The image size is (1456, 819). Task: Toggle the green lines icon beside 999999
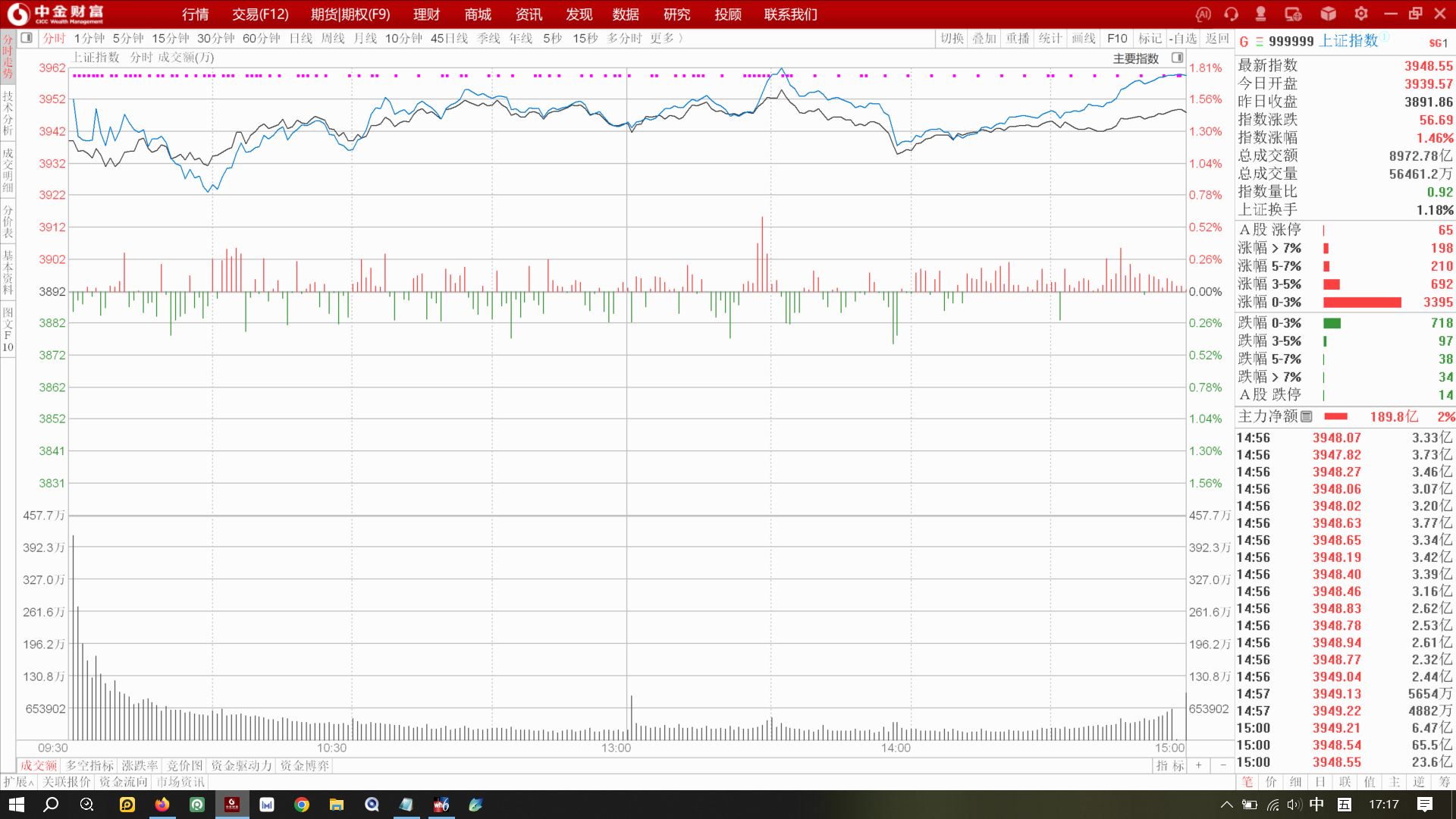[1260, 42]
